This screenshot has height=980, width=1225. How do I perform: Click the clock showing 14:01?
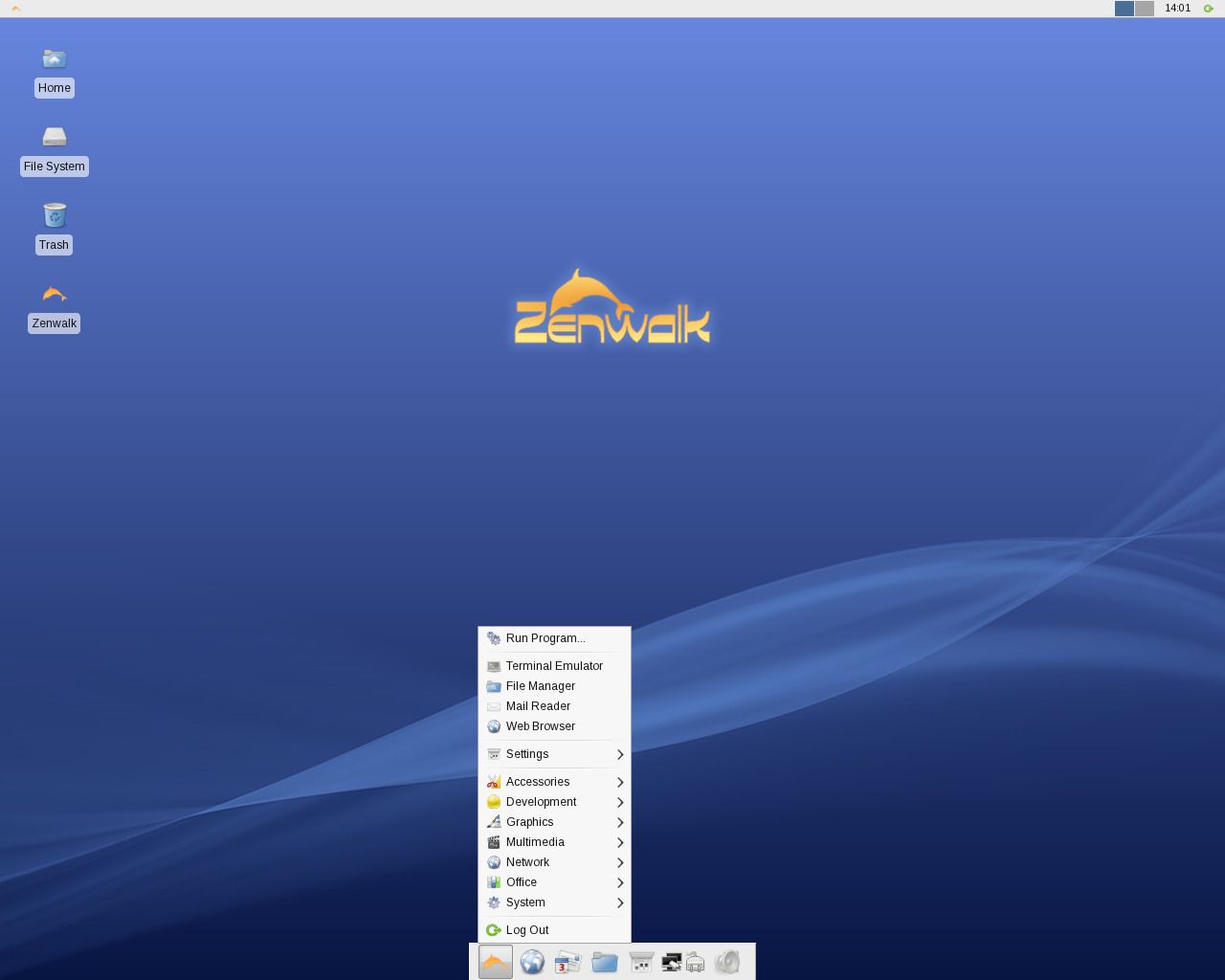[1176, 8]
